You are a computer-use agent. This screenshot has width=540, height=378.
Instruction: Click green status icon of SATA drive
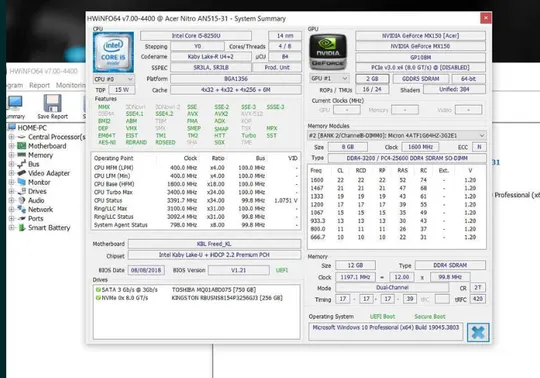pos(98,290)
